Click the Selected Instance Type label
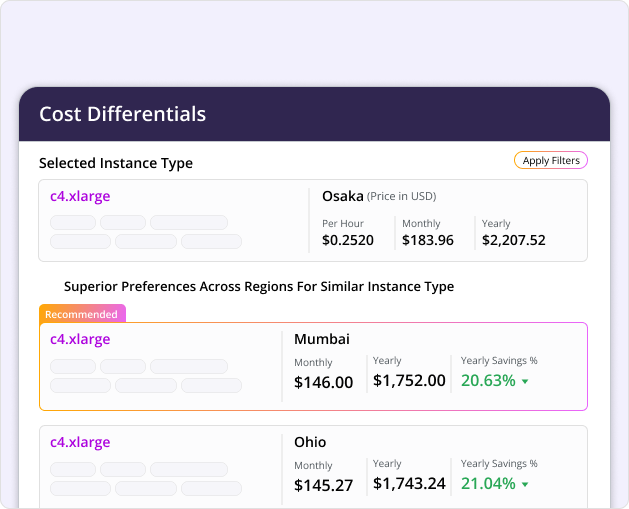629x509 pixels. click(116, 163)
